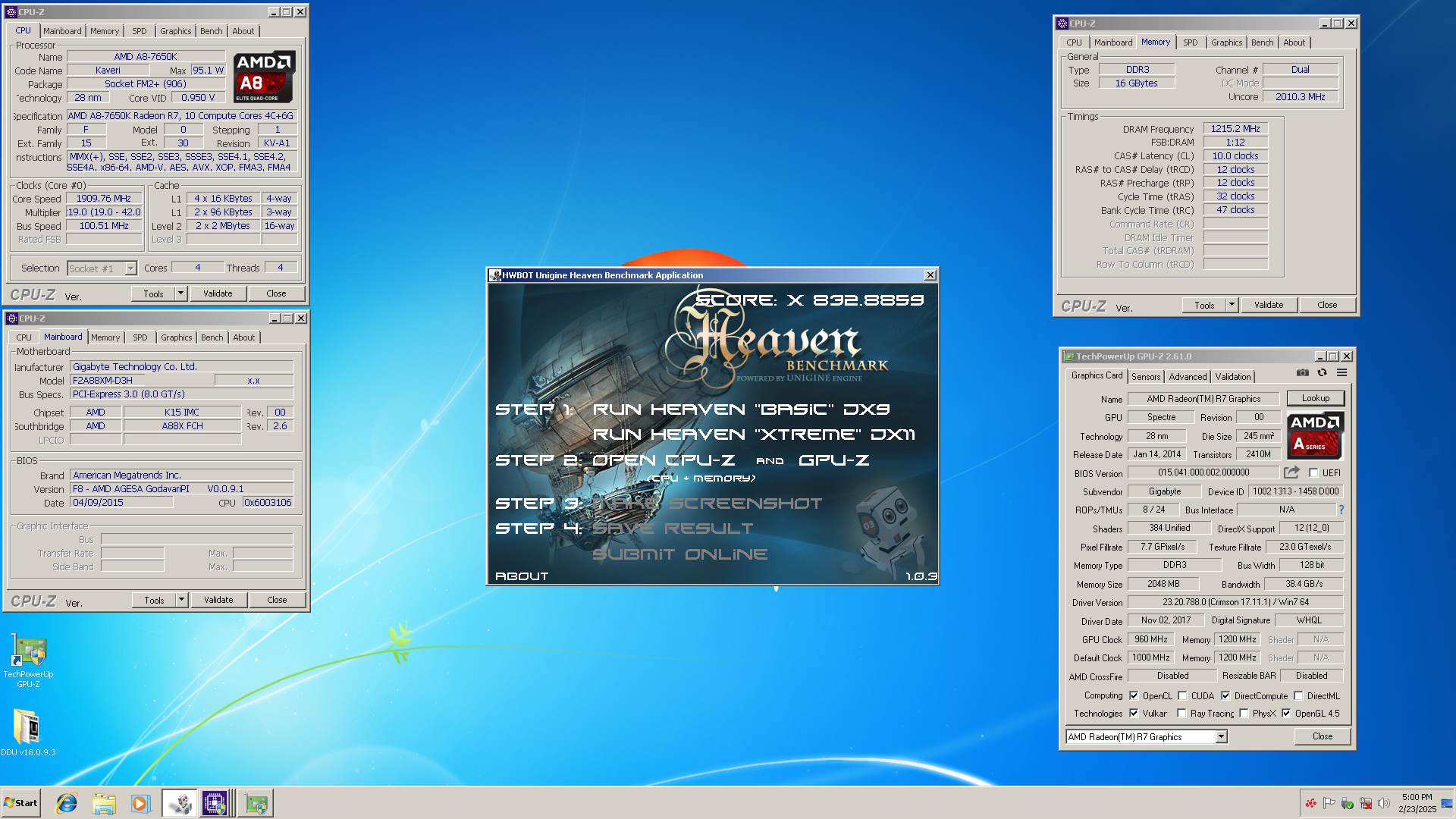The height and width of the screenshot is (819, 1456).
Task: Click Validate in CPU-Z Memory window
Action: 1268,305
